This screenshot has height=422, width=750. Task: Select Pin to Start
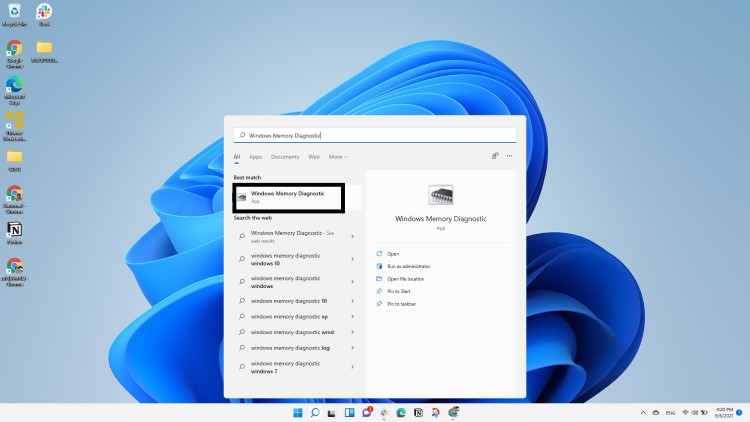[x=398, y=291]
